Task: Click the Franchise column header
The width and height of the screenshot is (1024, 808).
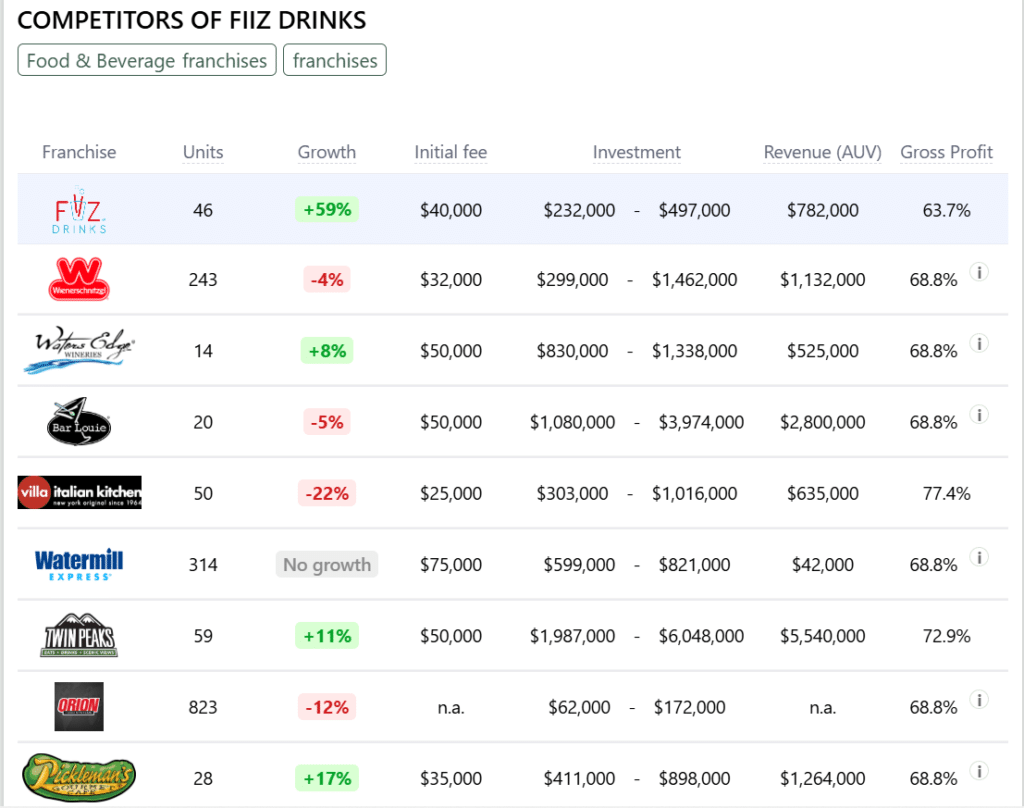Action: click(x=79, y=152)
